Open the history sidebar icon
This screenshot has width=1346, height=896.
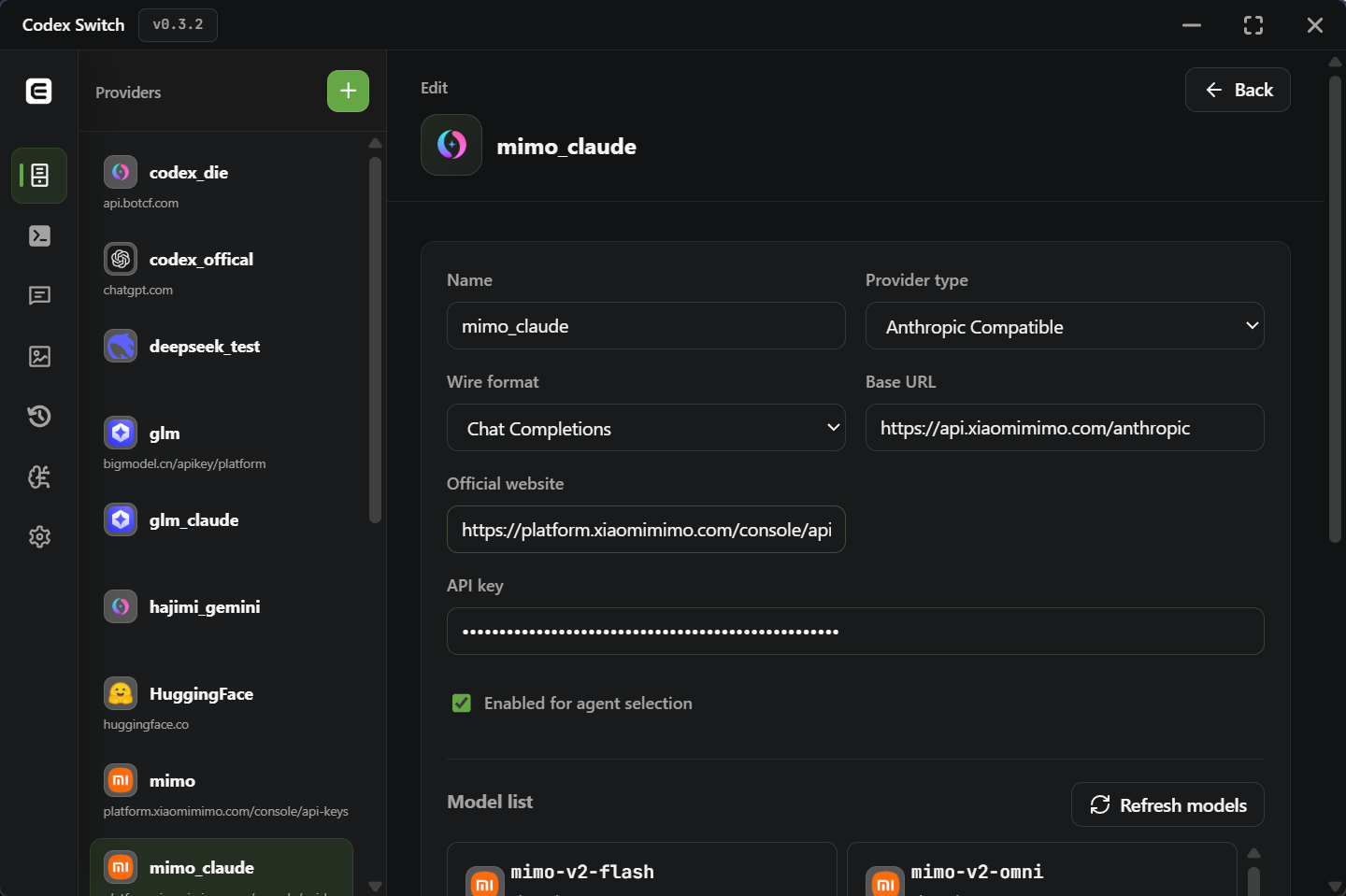[x=39, y=416]
